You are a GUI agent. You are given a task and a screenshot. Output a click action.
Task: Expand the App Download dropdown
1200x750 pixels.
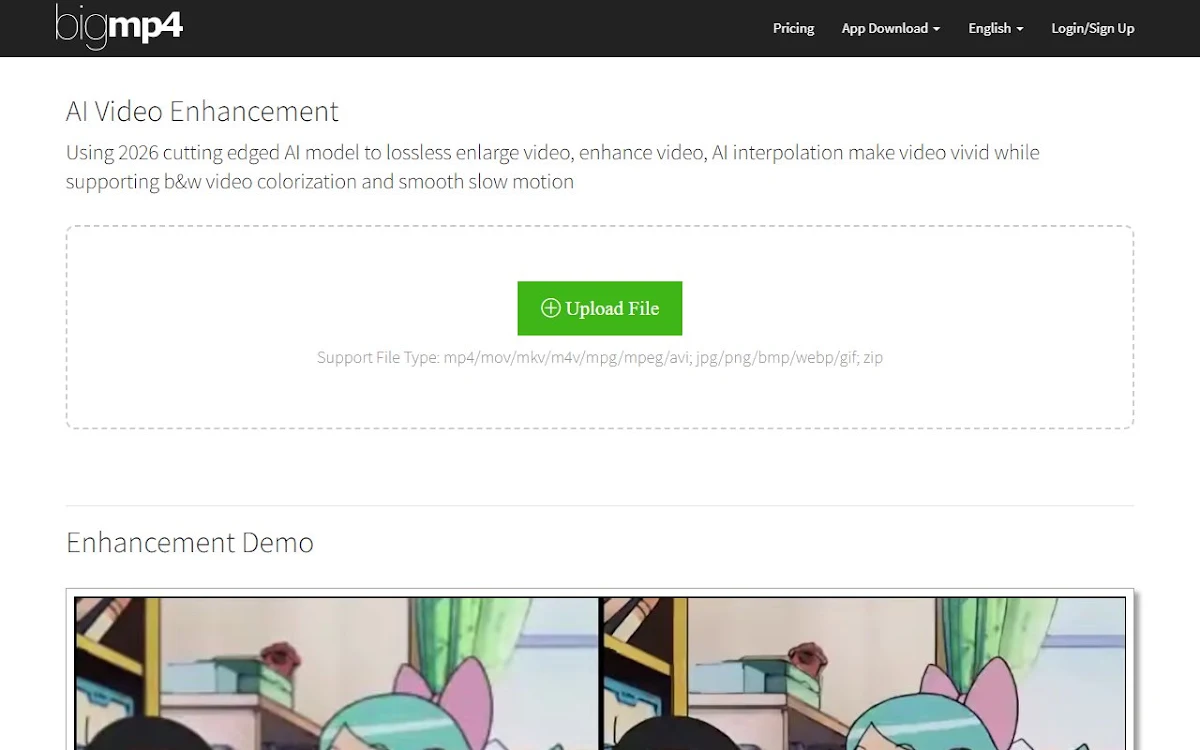891,28
